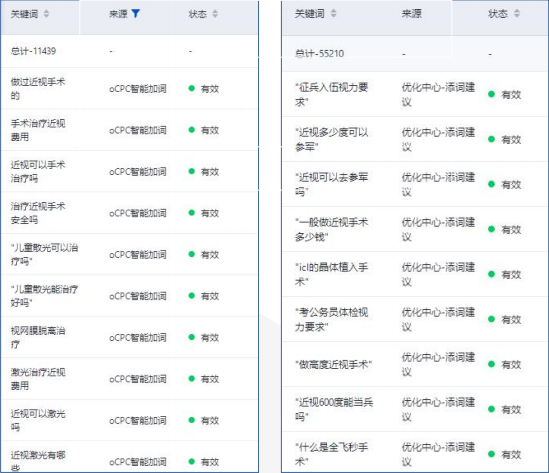Click 有效 status for "icl的晶体植入手术"
Viewport: 549px width, 473px height.
pos(511,274)
